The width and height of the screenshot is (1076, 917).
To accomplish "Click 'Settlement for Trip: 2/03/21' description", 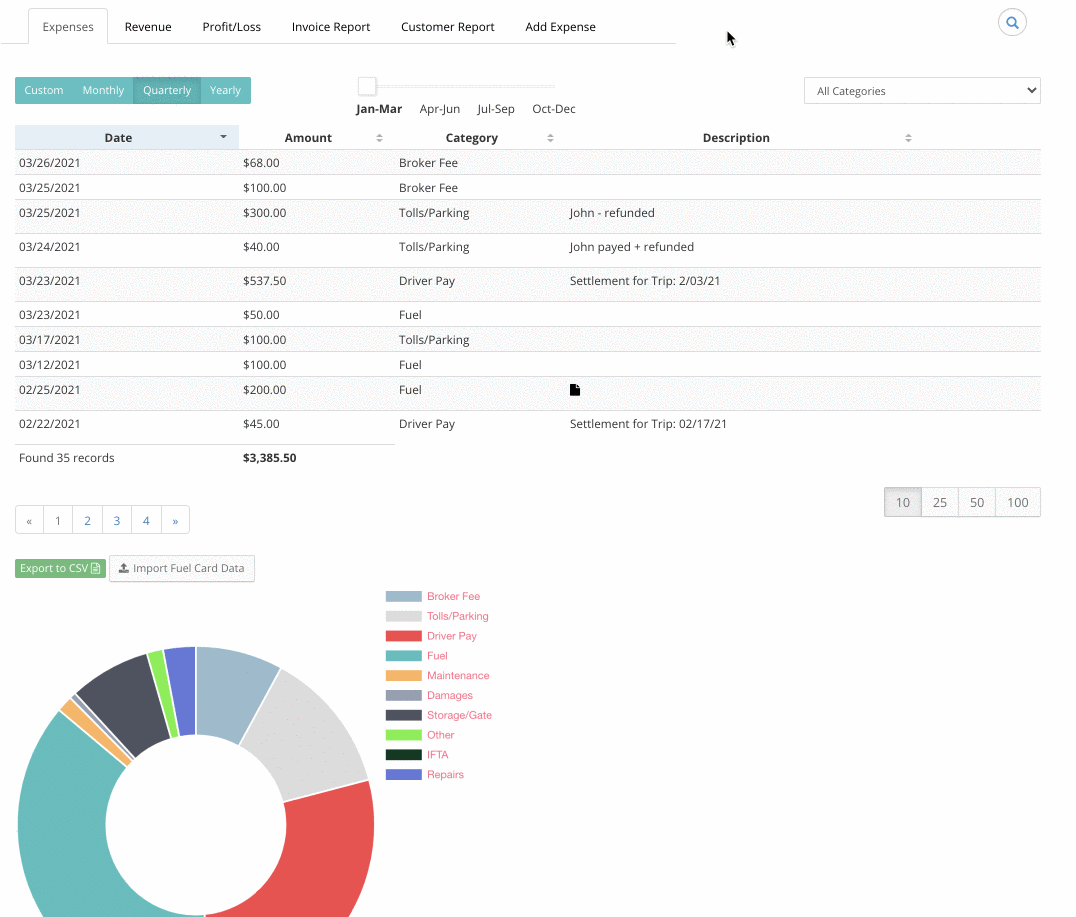I will coord(644,281).
